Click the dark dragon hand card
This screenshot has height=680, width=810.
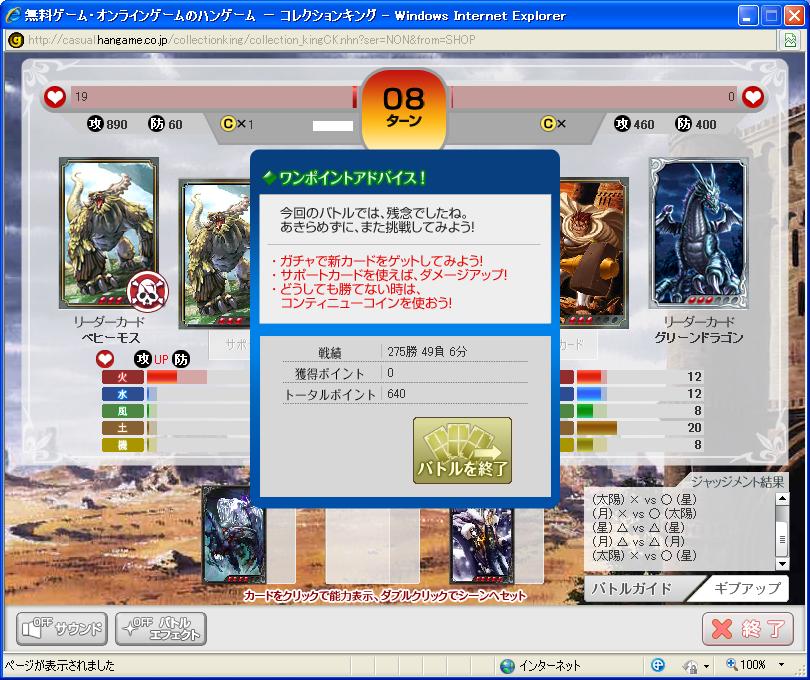[233, 535]
